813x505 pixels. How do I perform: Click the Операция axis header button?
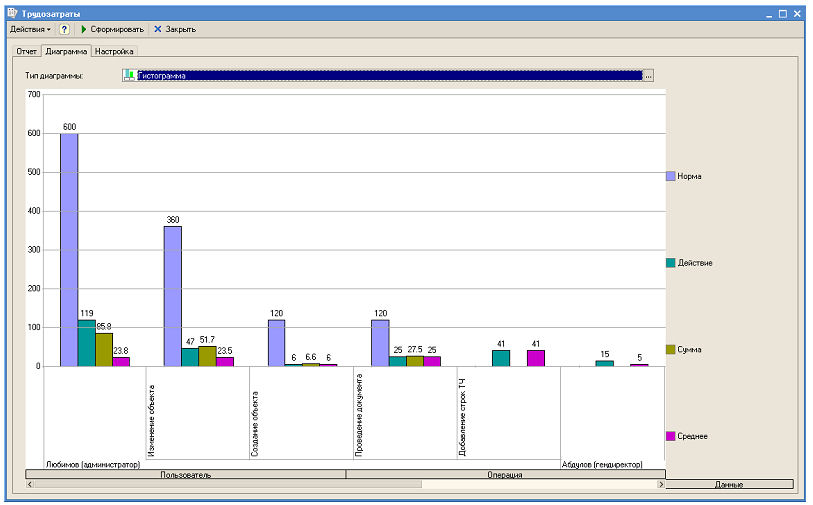click(x=506, y=474)
